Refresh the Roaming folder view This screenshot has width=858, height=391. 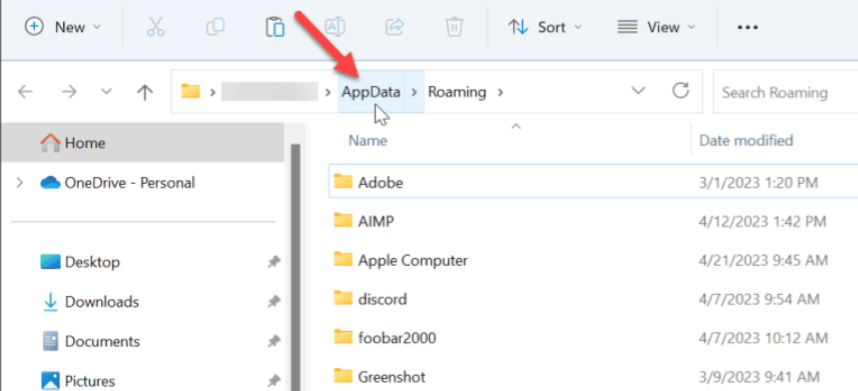(x=680, y=91)
